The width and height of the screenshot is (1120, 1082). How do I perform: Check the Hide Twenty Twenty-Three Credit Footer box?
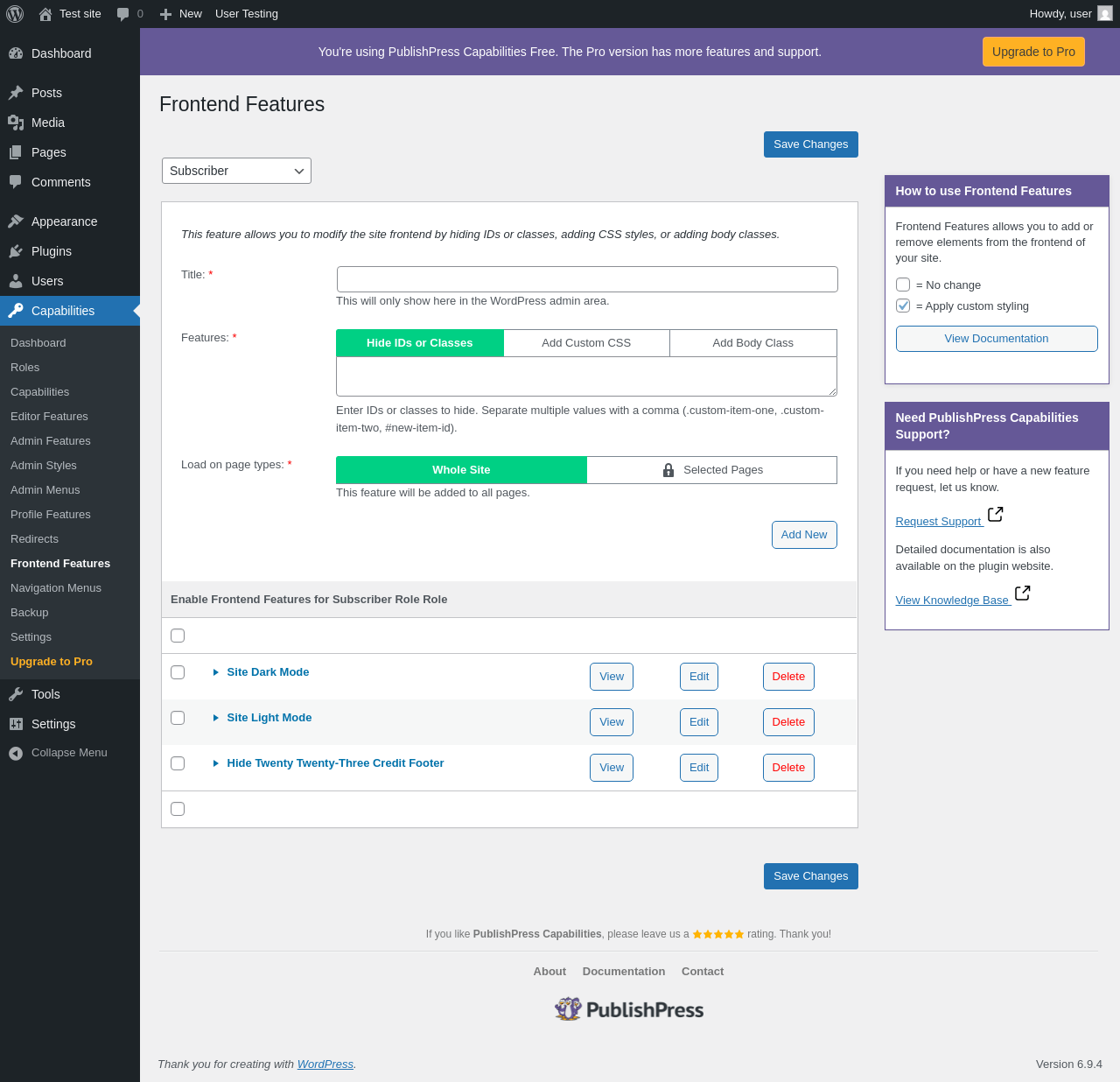click(x=178, y=763)
